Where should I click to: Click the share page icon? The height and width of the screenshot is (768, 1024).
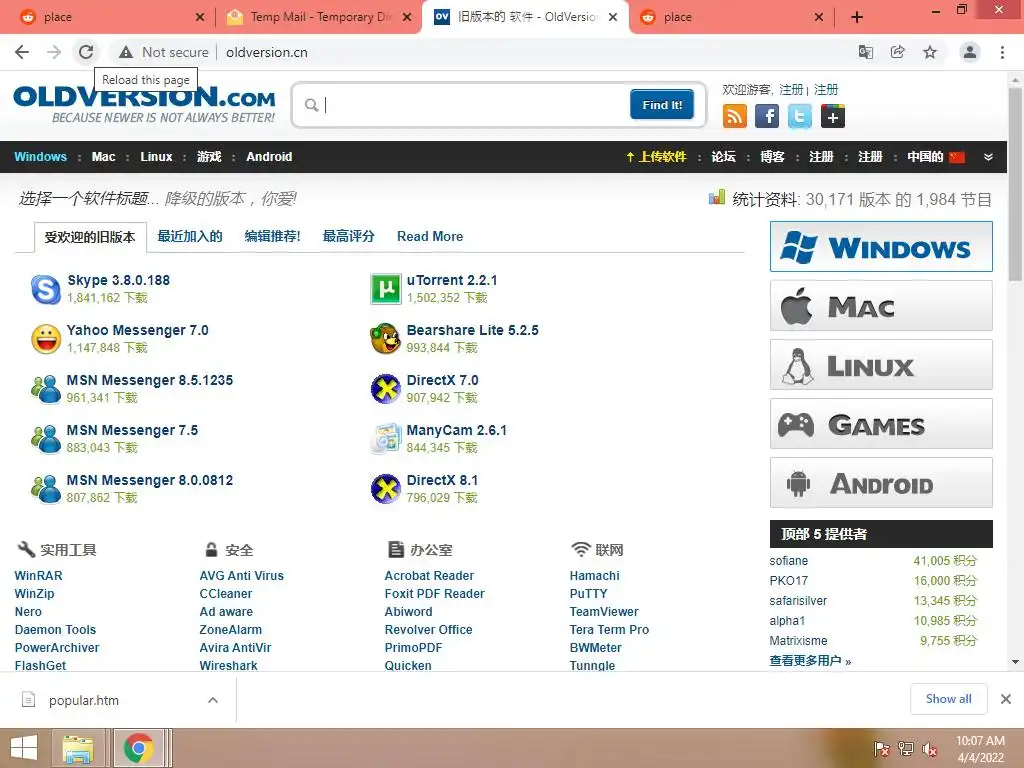click(x=898, y=52)
